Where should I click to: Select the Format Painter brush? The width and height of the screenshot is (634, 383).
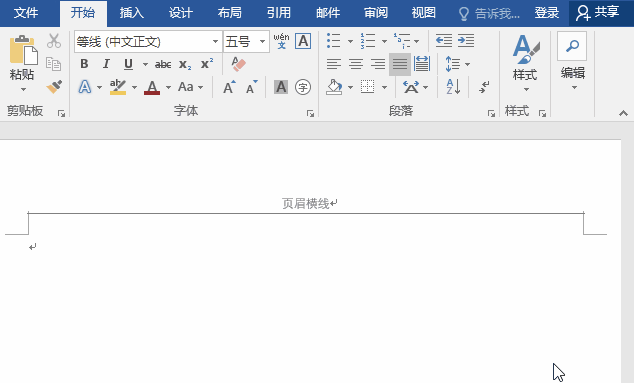54,87
